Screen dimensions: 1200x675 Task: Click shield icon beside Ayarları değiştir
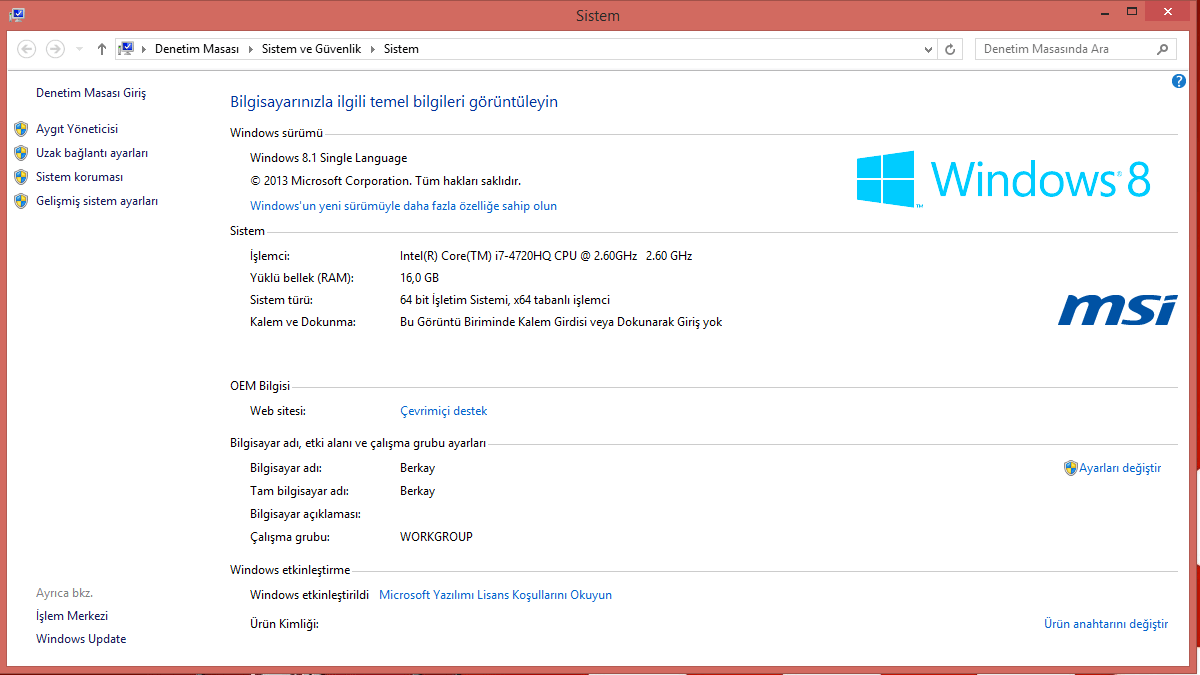click(x=1070, y=468)
